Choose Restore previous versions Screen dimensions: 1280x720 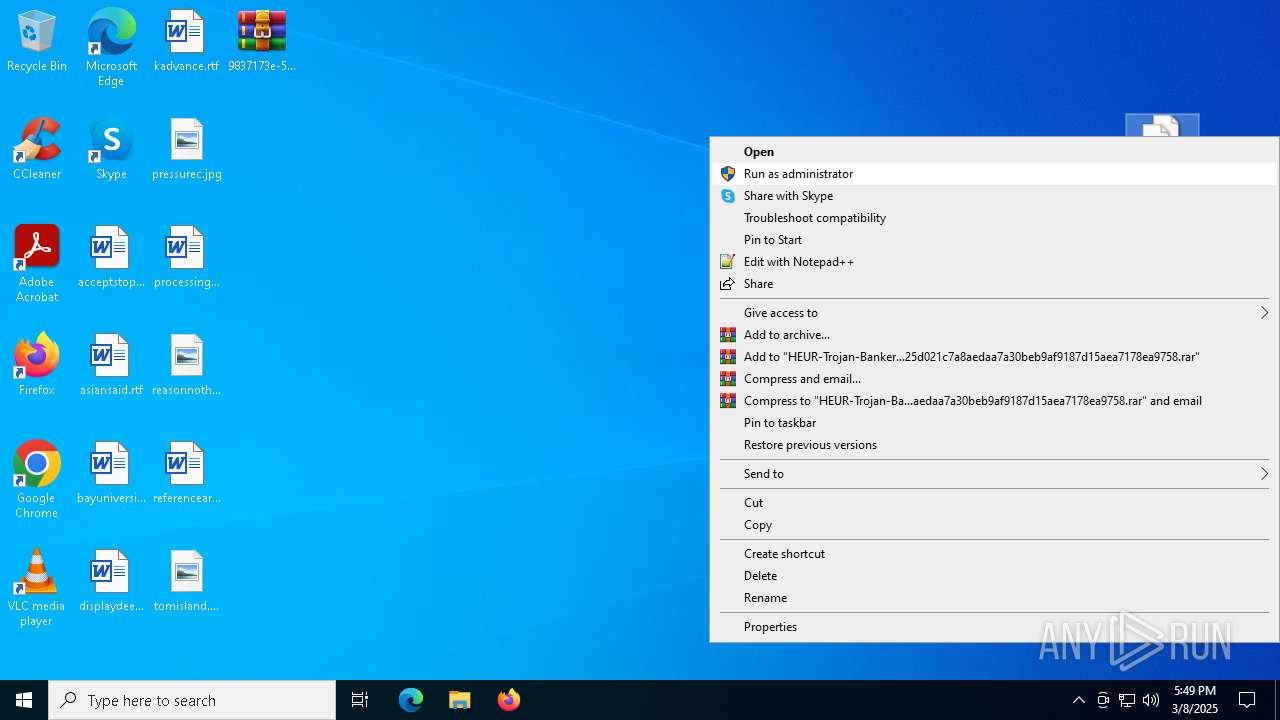point(994,445)
